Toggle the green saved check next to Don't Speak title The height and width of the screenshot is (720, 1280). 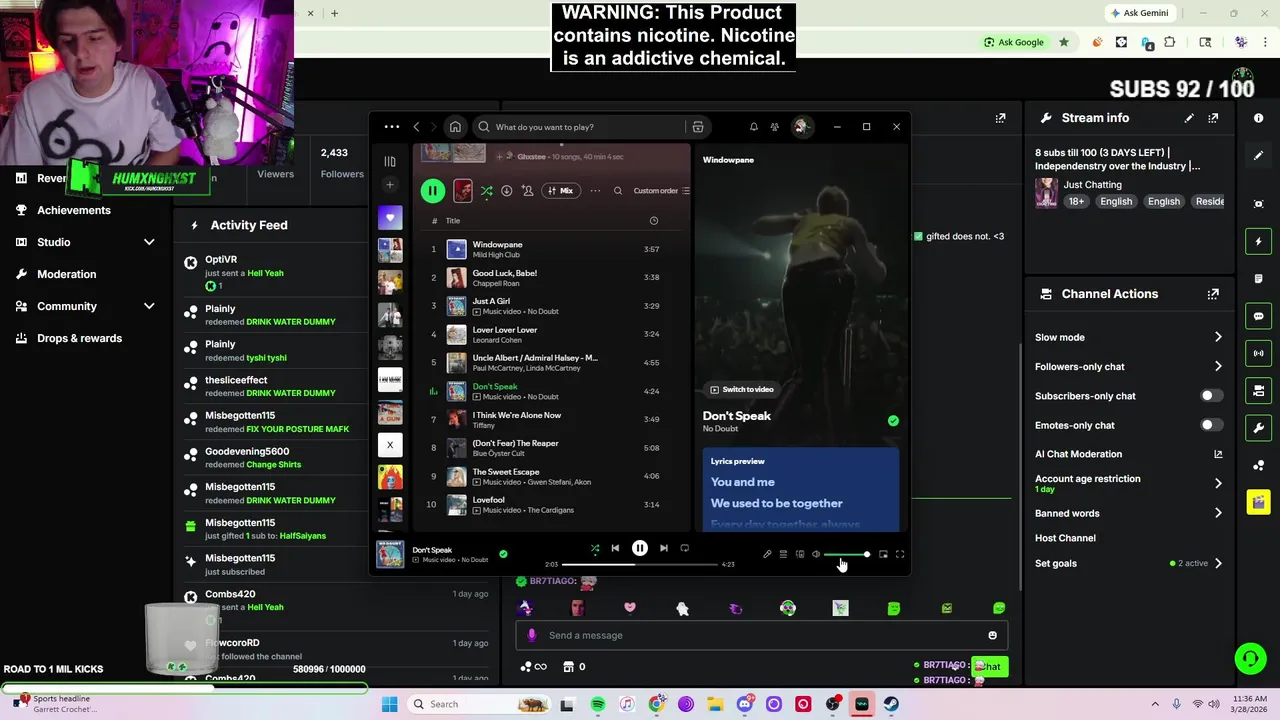tap(893, 421)
